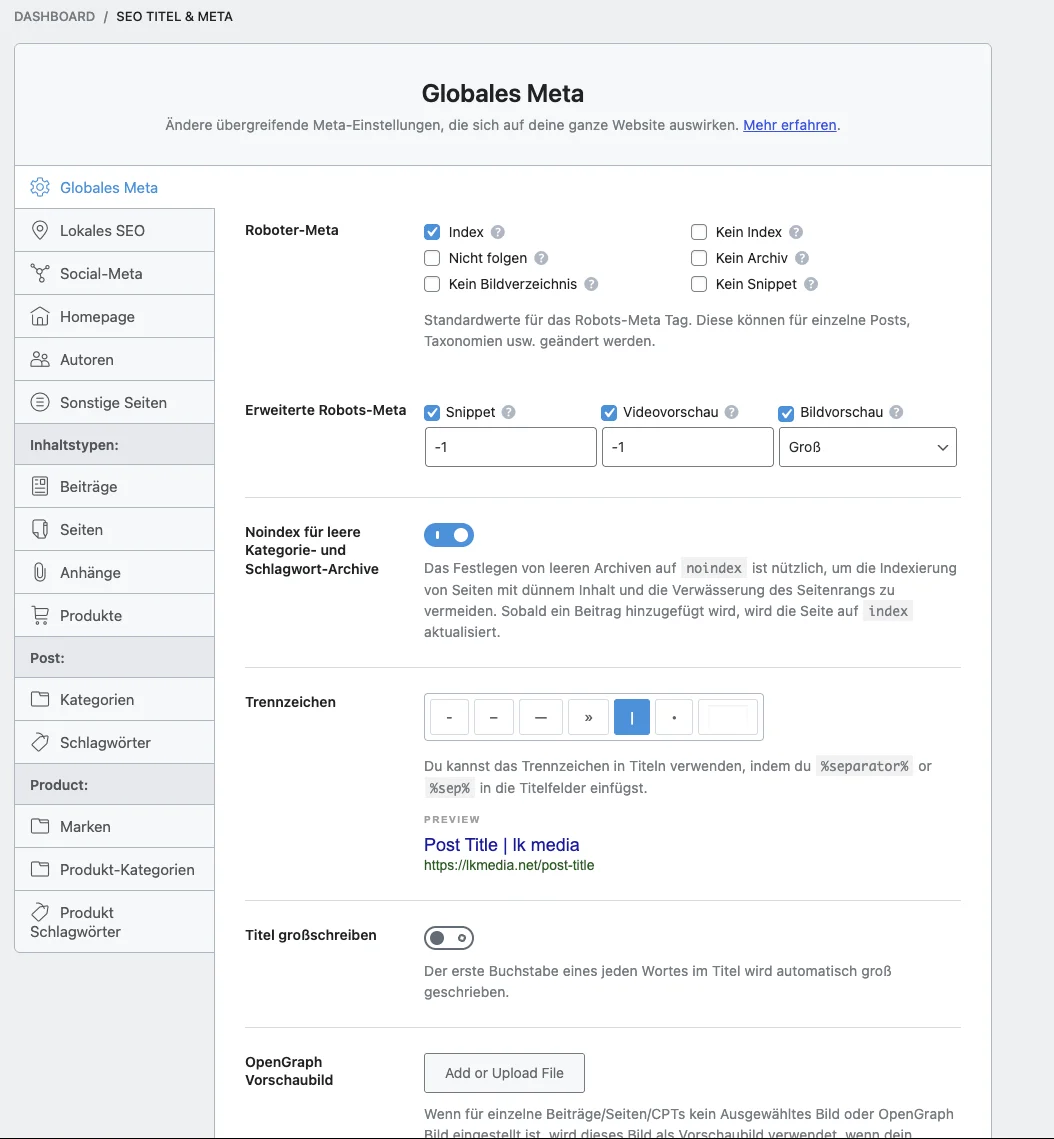The height and width of the screenshot is (1139, 1054).
Task: Click the tag icon next to Schlagwörter
Action: [40, 742]
